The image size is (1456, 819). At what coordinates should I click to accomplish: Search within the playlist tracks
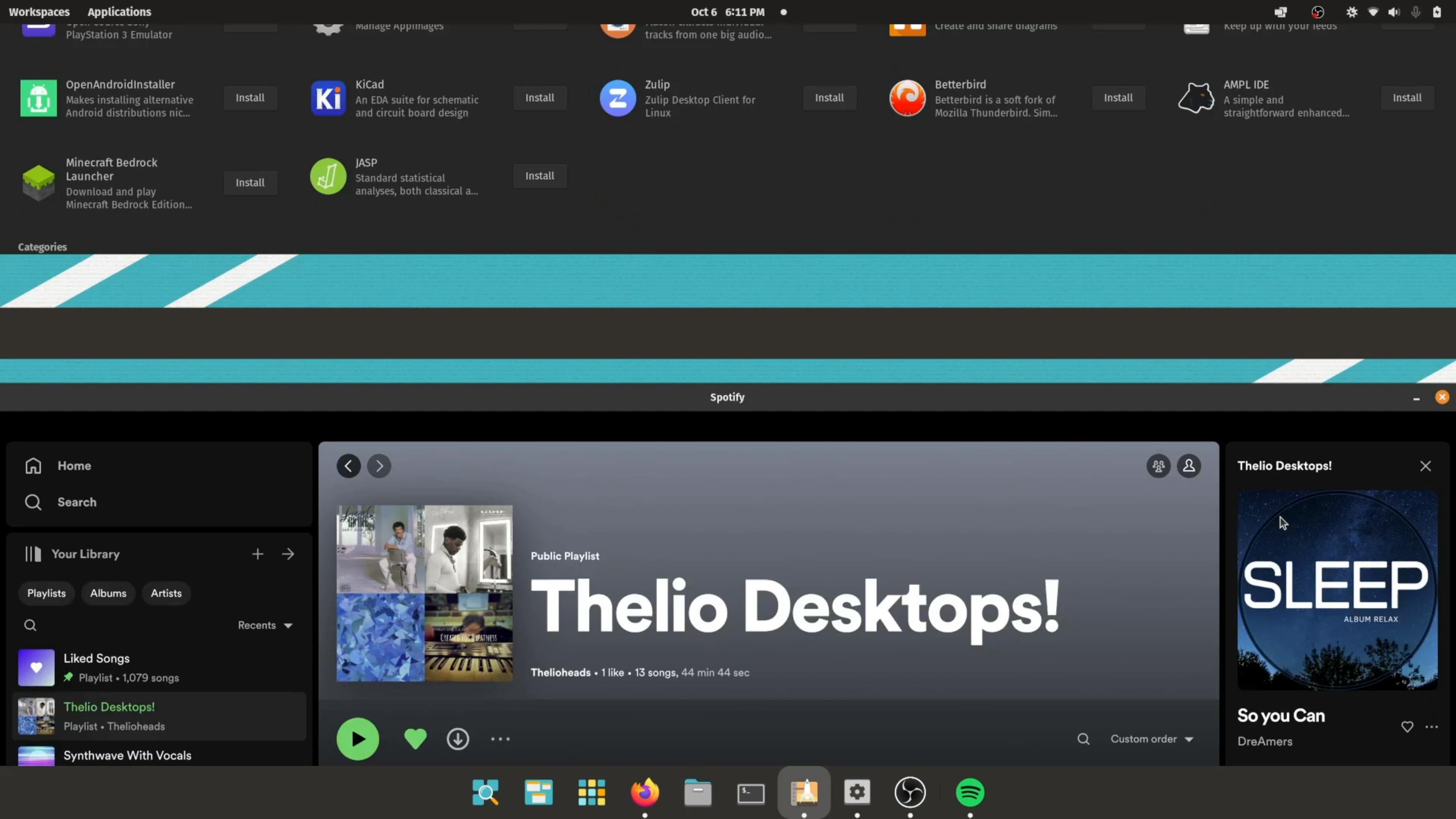(x=1084, y=739)
